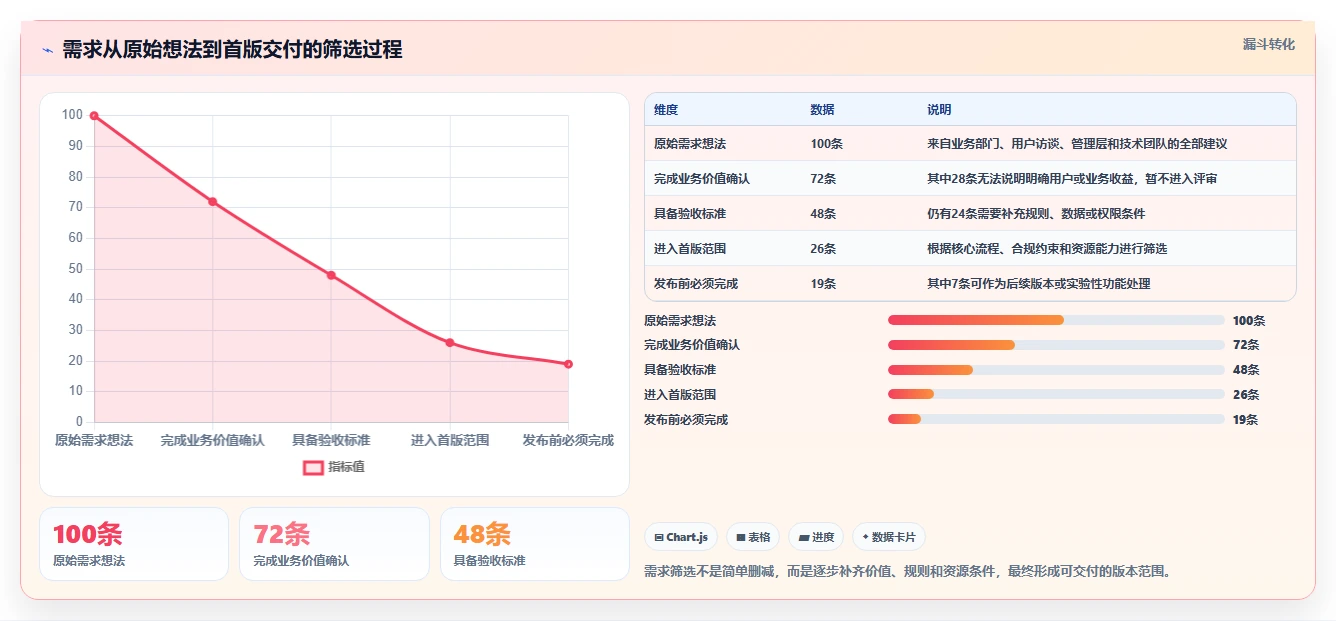The height and width of the screenshot is (621, 1336).
Task: Click the x-axis label 发布前必须完成
Action: tap(568, 440)
